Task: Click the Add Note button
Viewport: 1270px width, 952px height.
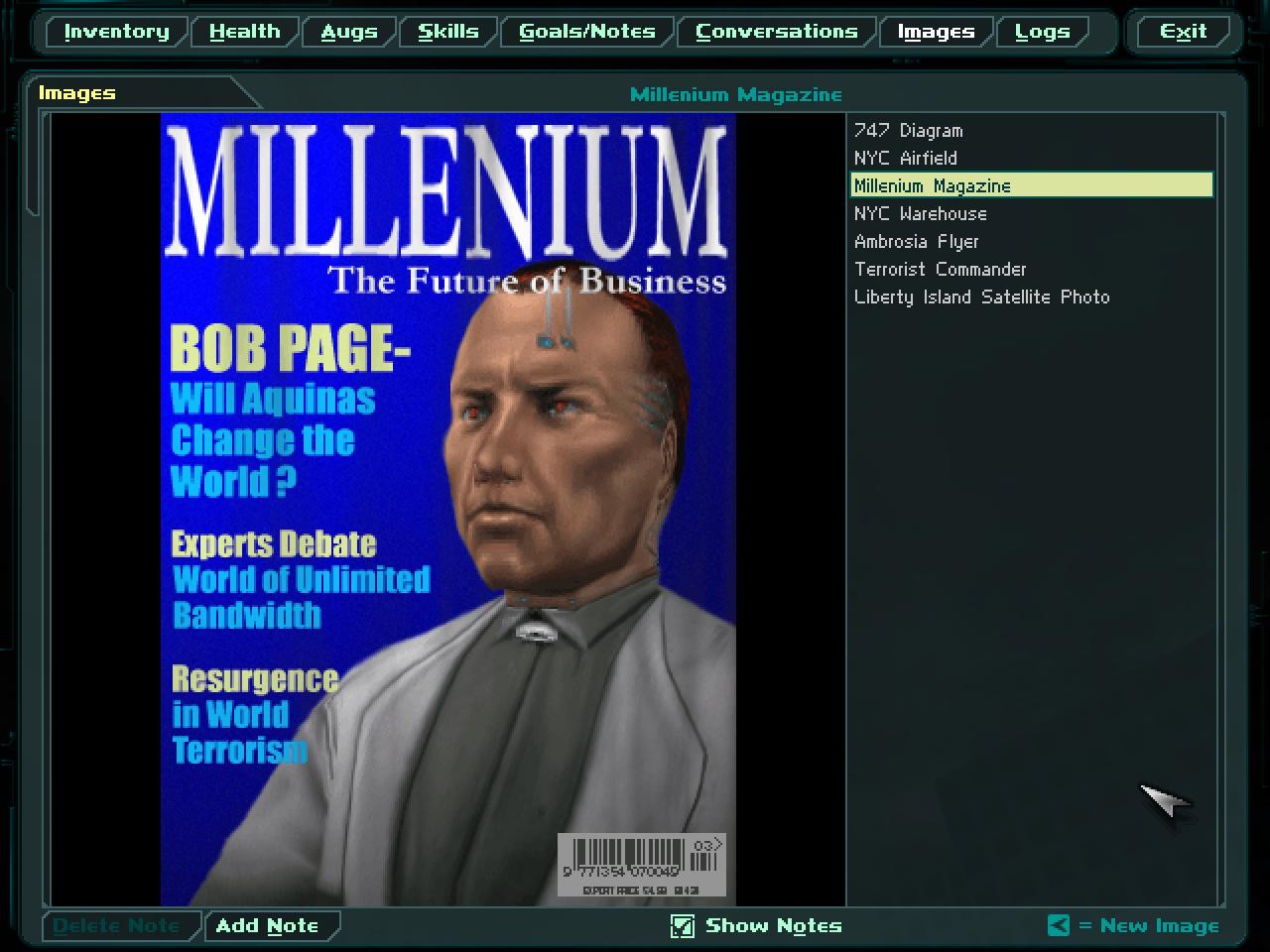Action: (x=267, y=926)
